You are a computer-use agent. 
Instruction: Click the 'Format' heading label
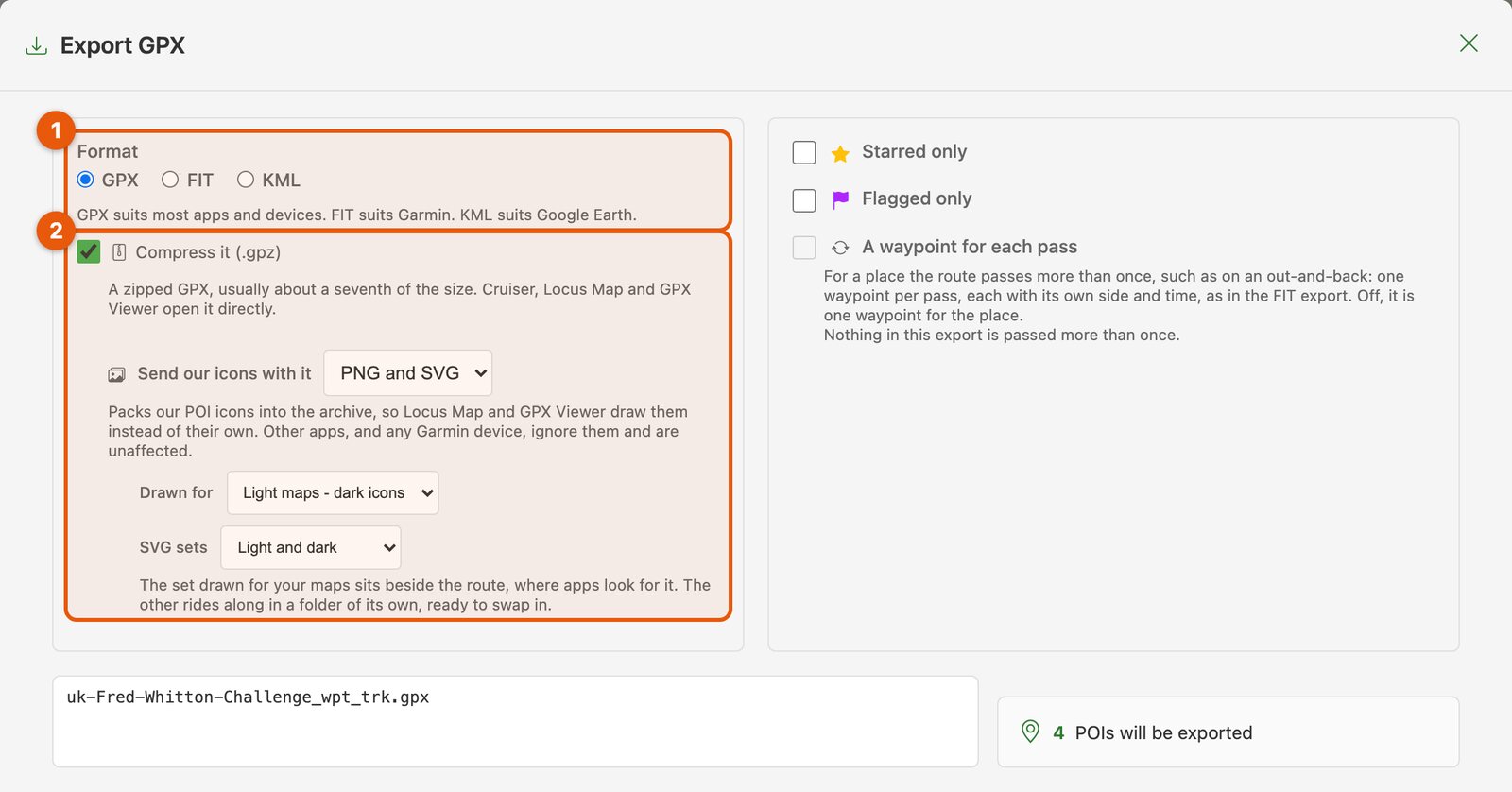click(108, 151)
